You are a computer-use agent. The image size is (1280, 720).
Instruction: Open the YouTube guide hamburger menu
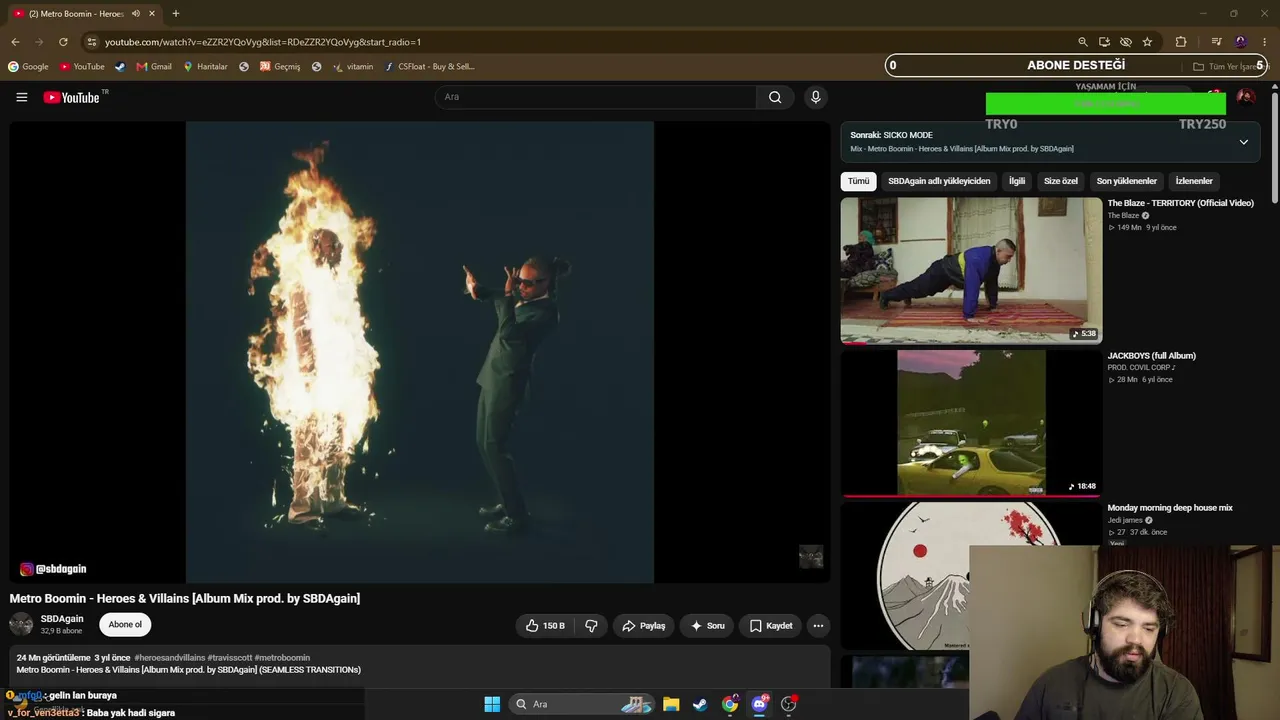(21, 97)
